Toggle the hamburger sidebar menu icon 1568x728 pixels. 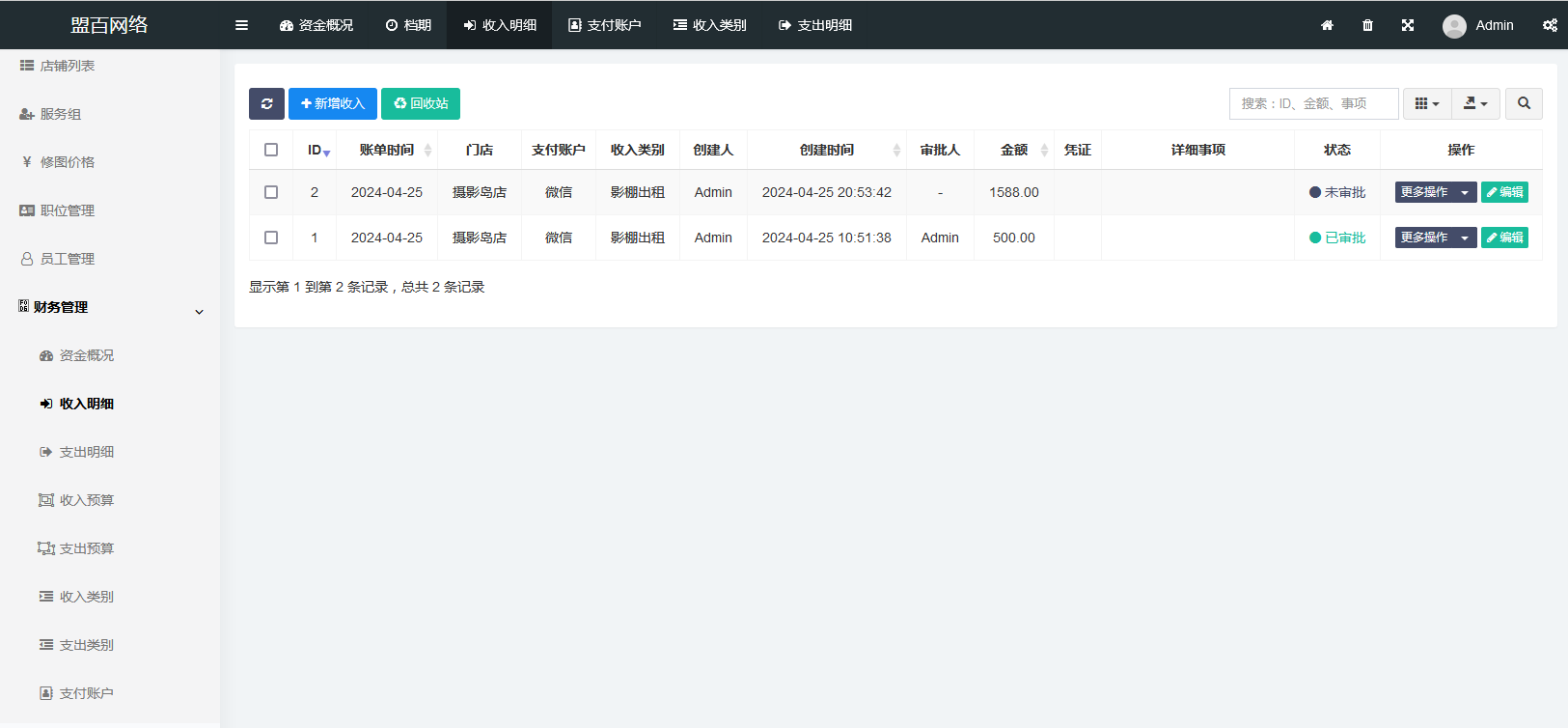pos(241,25)
